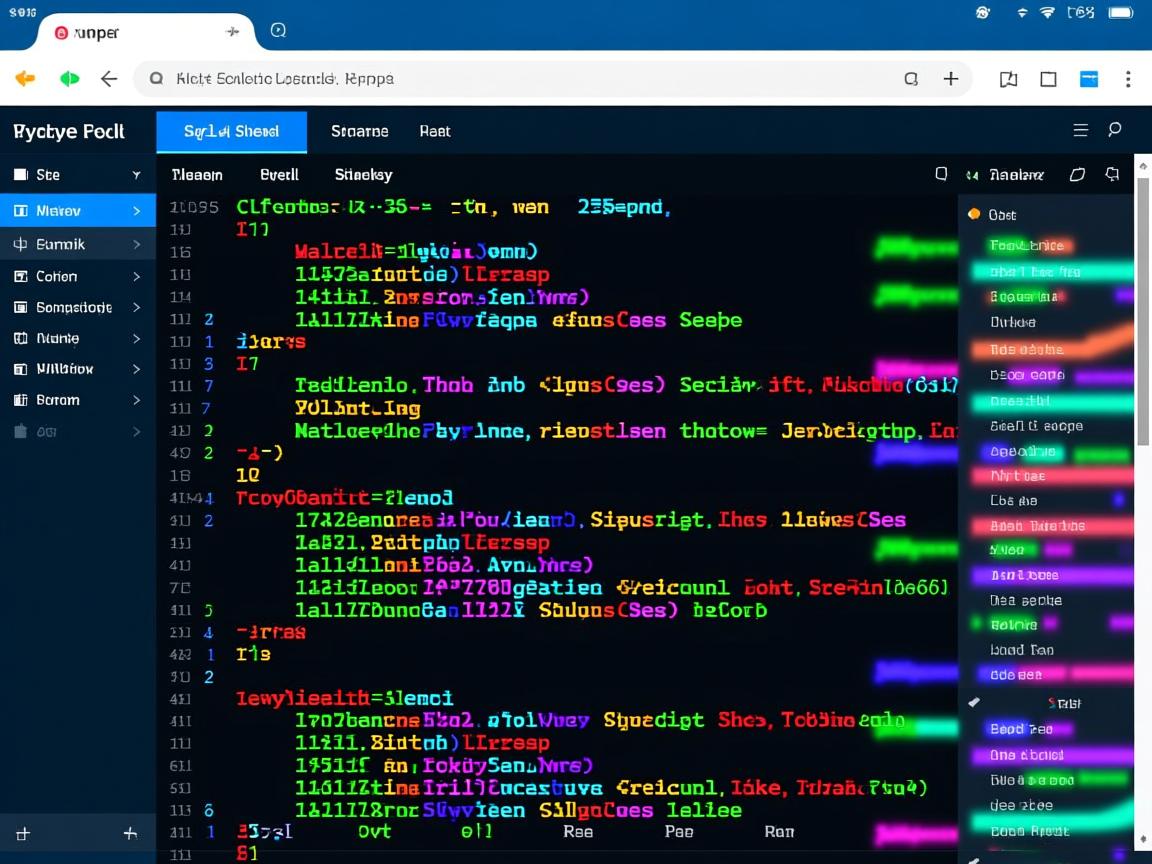Image resolution: width=1152 pixels, height=864 pixels.
Task: Open the browser three-dot menu
Action: pyautogui.click(x=1128, y=79)
